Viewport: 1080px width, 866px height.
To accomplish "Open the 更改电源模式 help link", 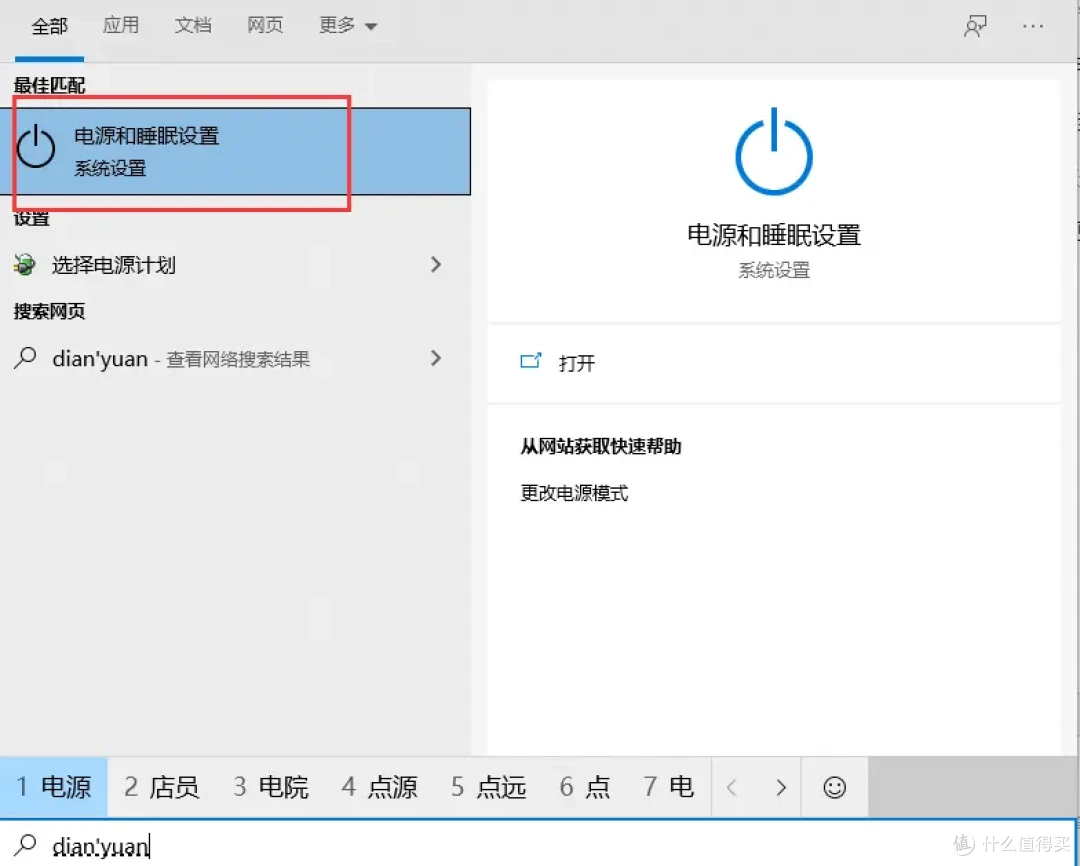I will point(574,493).
